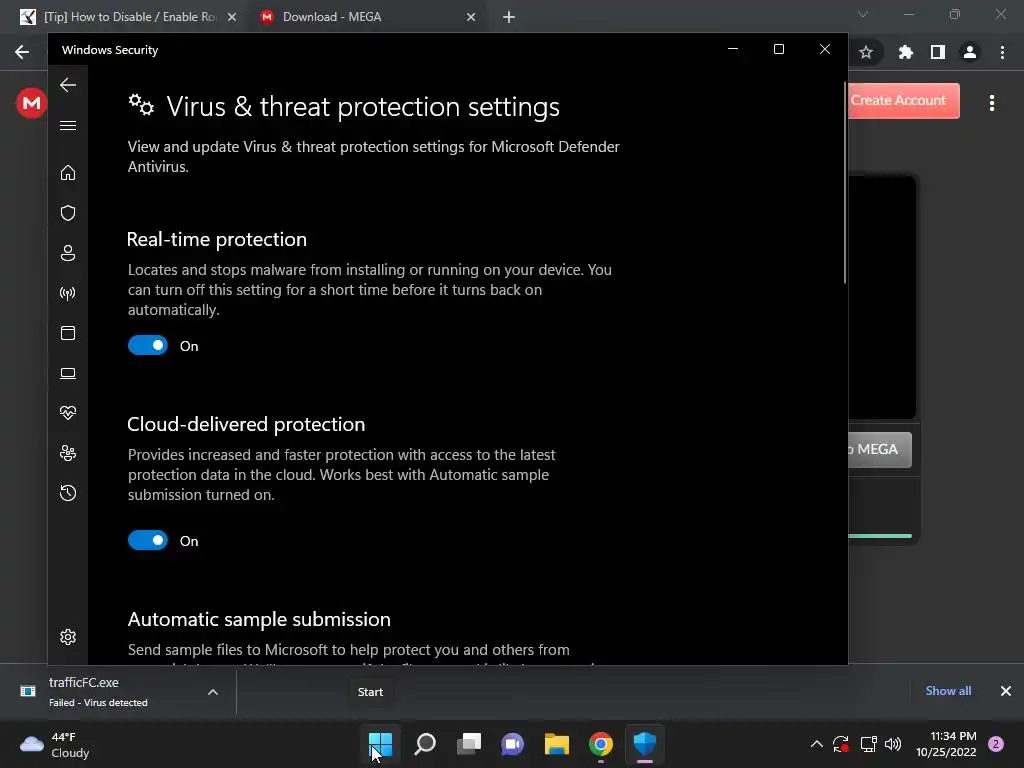
Task: Open Chrome extensions puzzle icon
Action: pos(905,52)
